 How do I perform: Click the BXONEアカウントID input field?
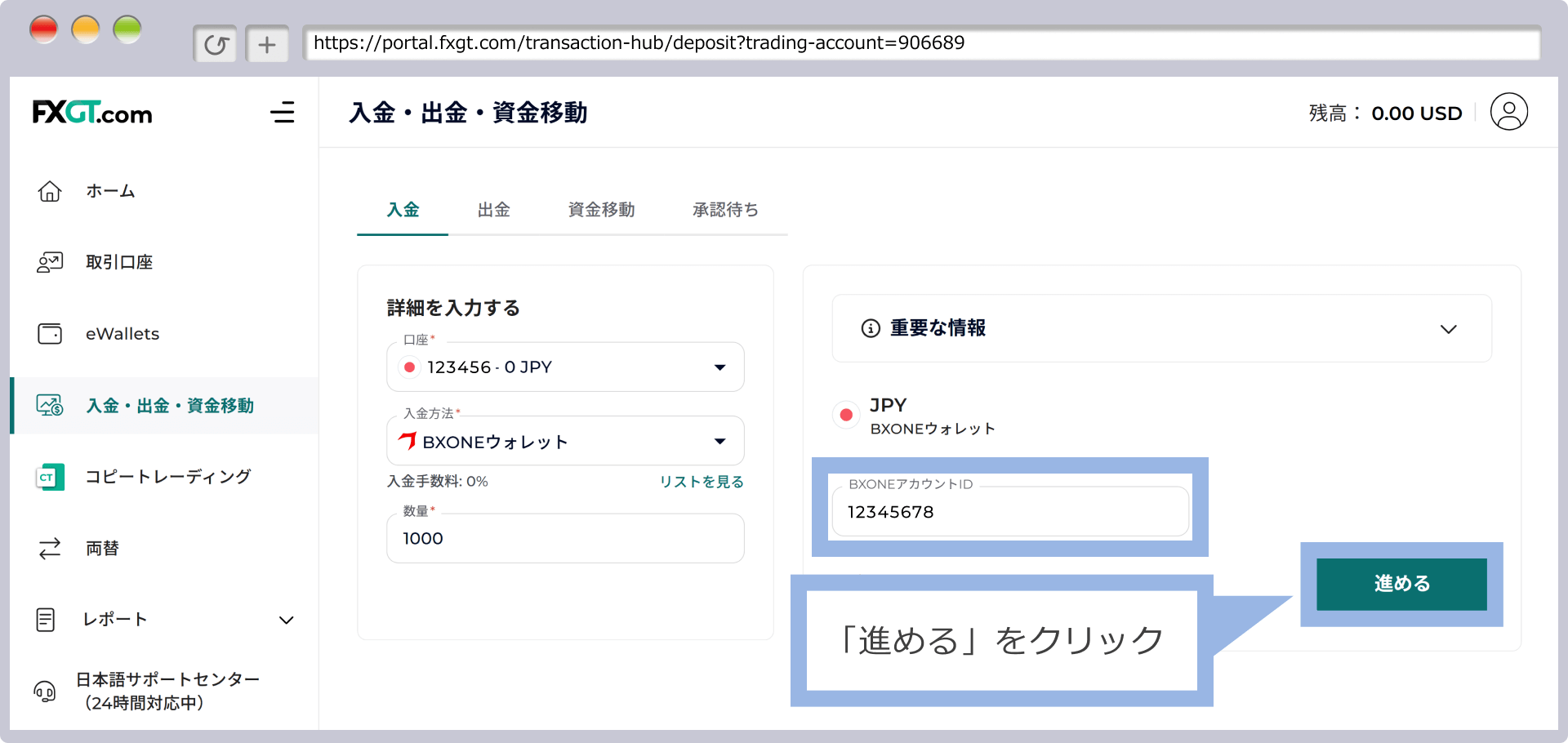tap(1009, 512)
